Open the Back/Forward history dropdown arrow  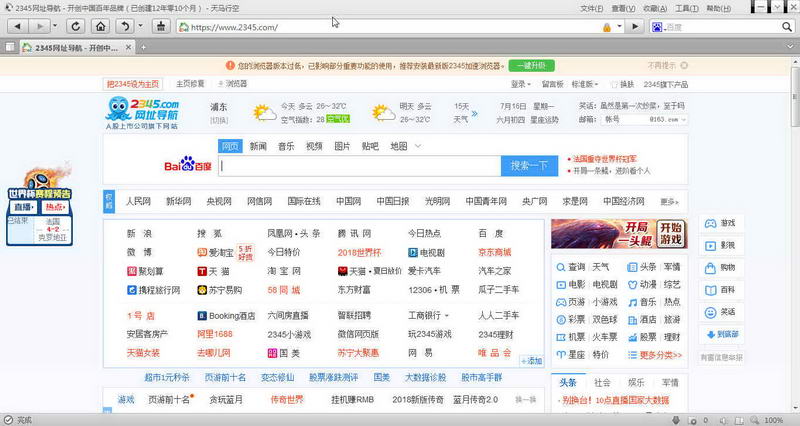click(x=55, y=27)
